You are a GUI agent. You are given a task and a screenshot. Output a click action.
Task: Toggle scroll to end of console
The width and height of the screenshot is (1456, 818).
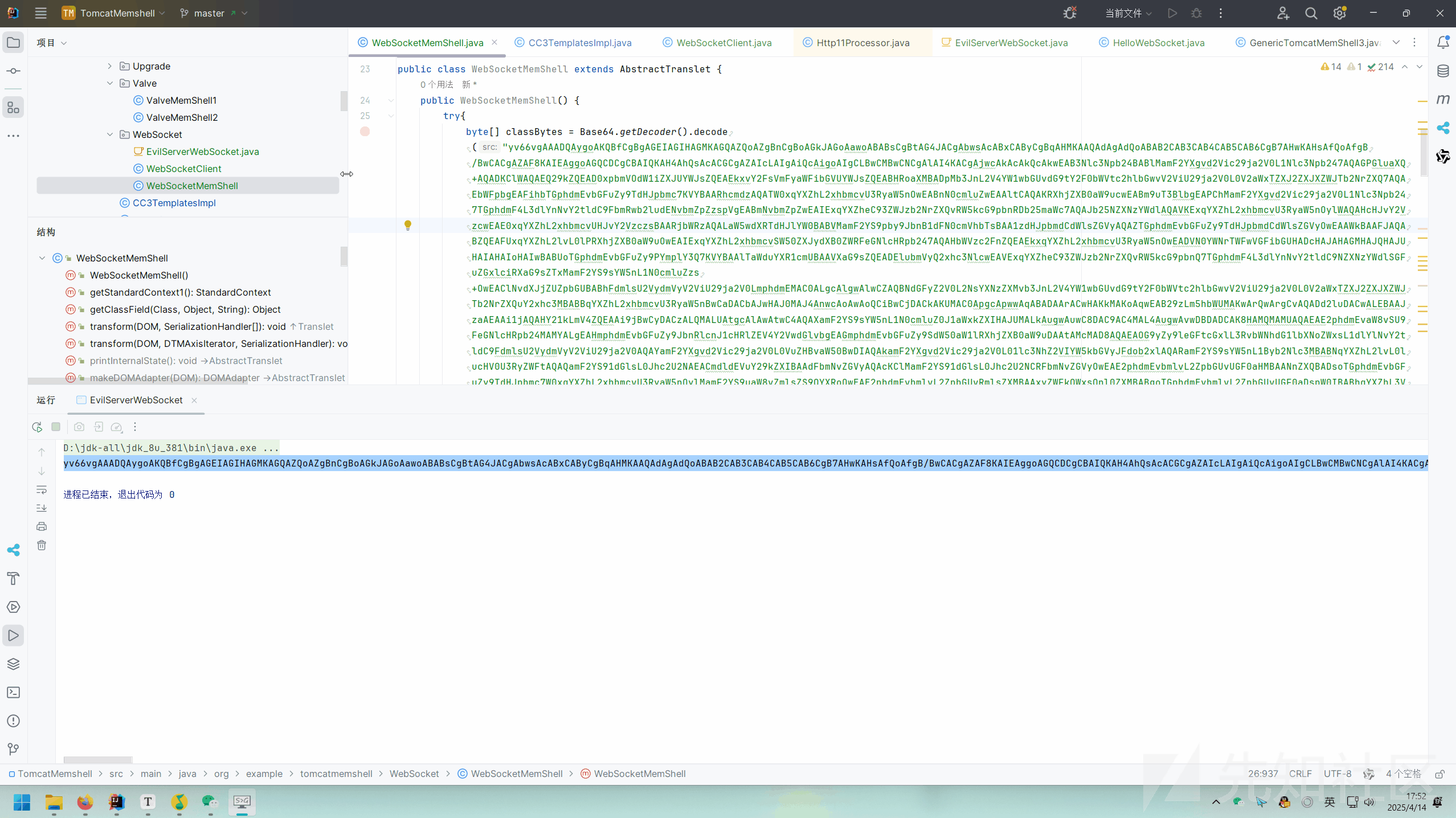click(42, 508)
